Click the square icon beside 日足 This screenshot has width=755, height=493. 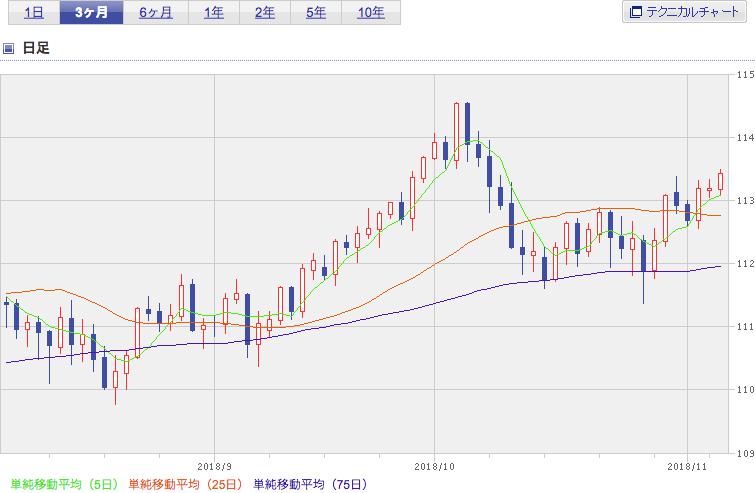click(8, 48)
